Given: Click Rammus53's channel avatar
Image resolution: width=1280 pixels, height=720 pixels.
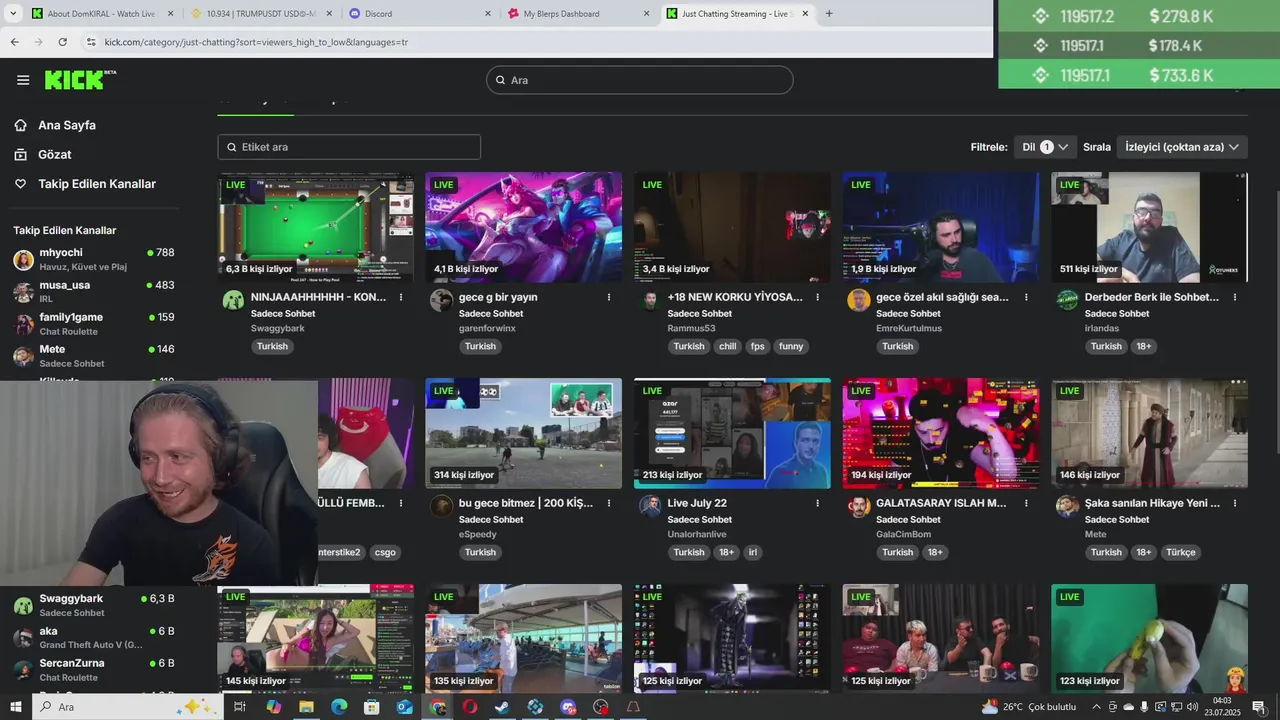Looking at the screenshot, I should click(x=650, y=300).
